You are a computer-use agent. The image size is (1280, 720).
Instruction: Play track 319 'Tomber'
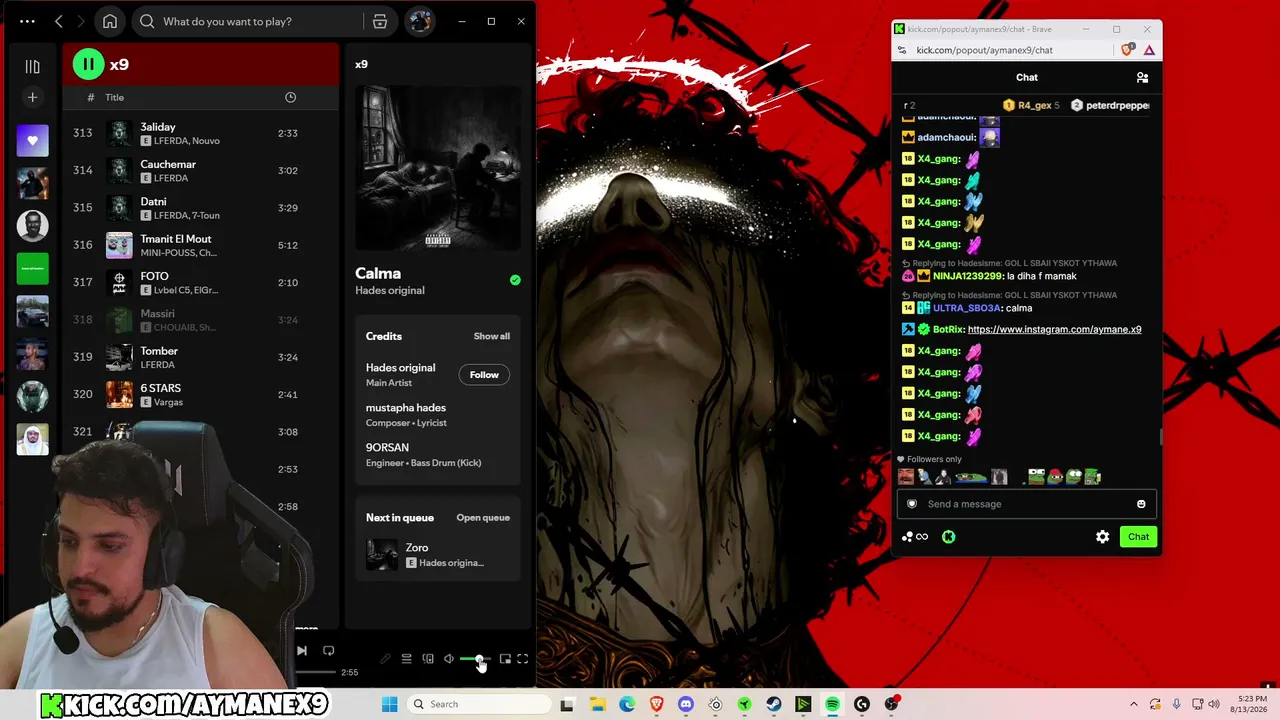tap(200, 357)
